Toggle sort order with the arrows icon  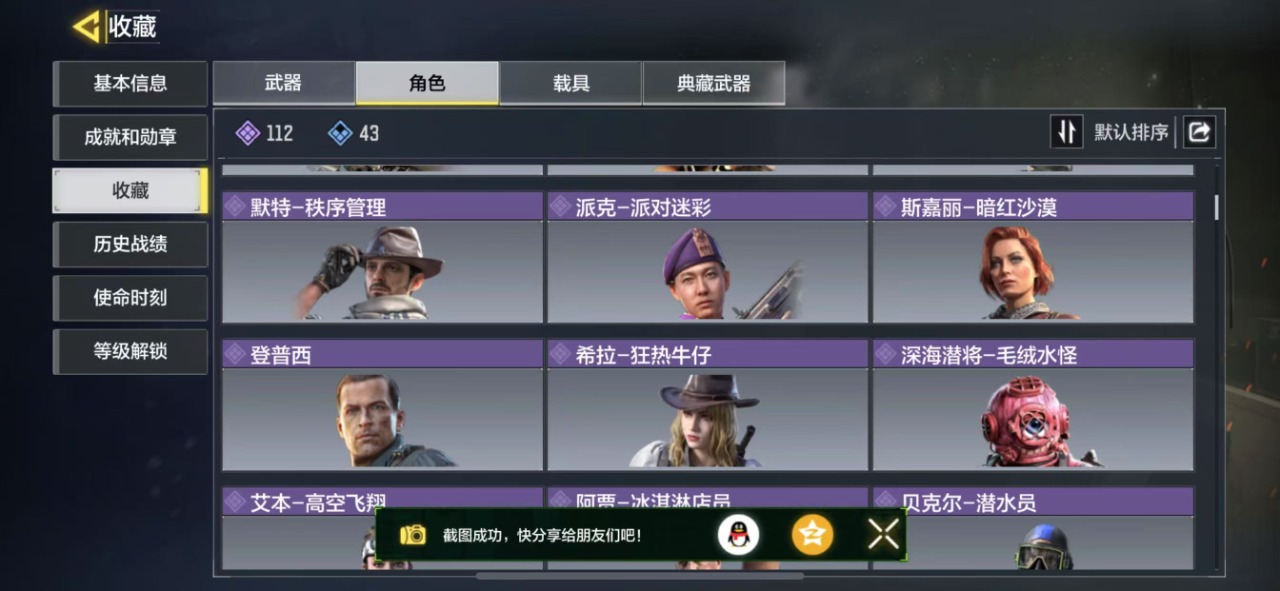click(x=1066, y=131)
